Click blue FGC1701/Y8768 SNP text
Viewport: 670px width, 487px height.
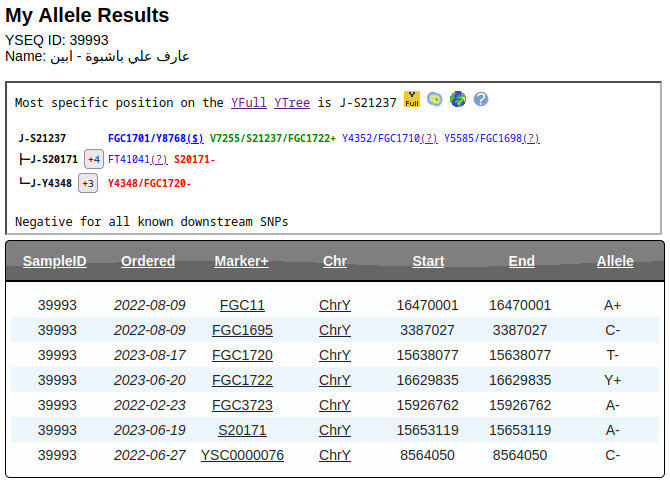(147, 138)
